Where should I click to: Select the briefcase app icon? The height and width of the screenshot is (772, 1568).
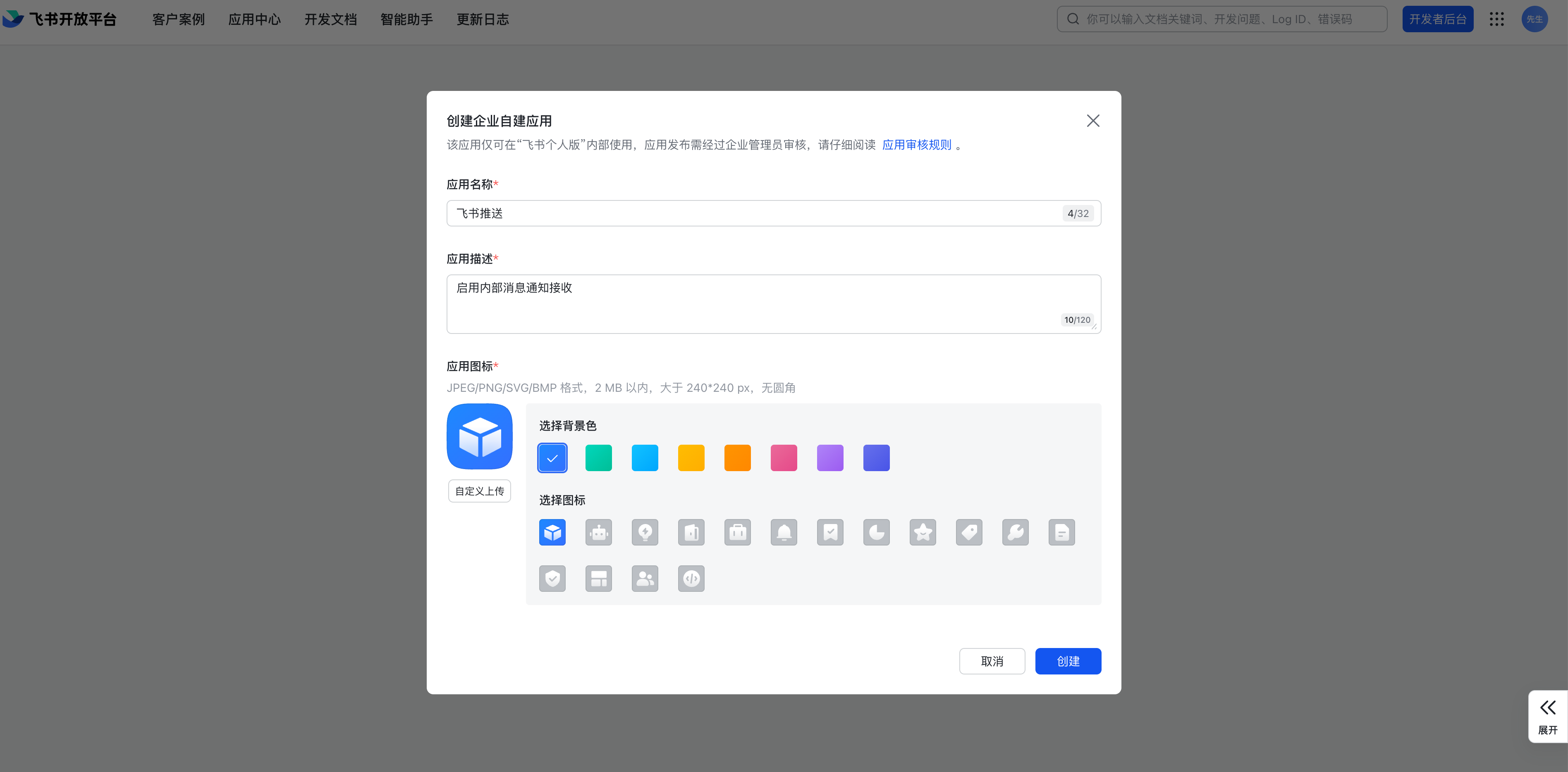click(x=737, y=532)
